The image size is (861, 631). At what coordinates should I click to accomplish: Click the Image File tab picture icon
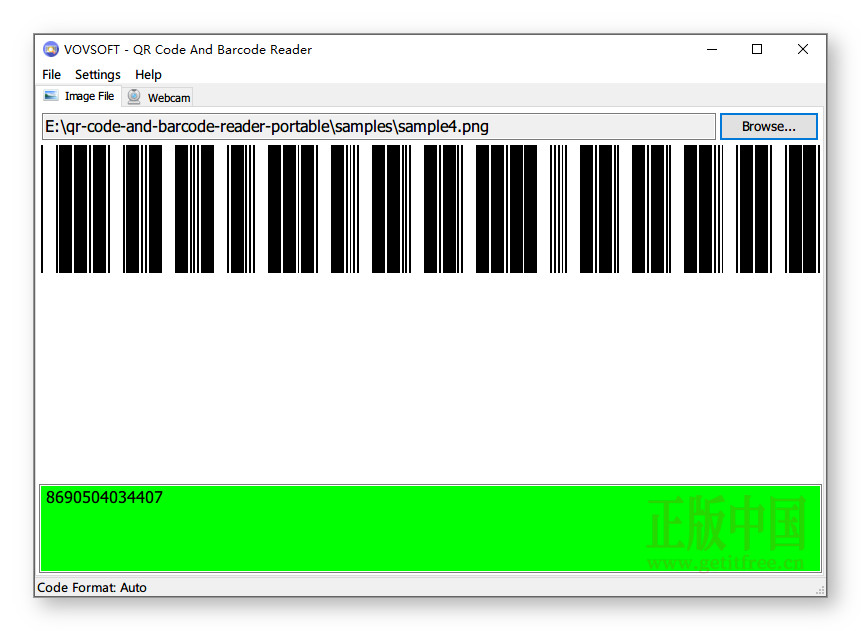click(x=51, y=96)
